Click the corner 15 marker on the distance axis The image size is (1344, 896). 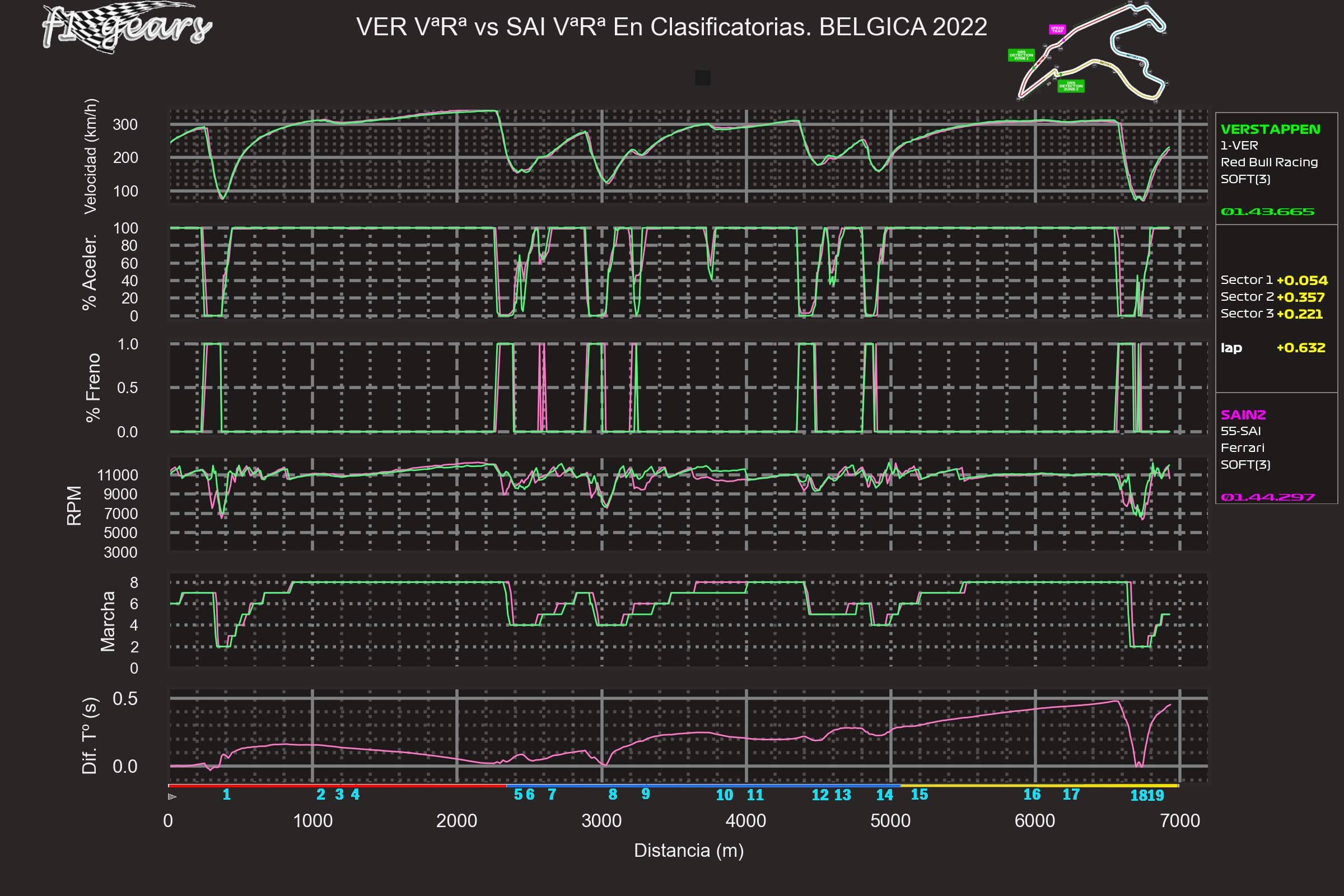(x=919, y=794)
